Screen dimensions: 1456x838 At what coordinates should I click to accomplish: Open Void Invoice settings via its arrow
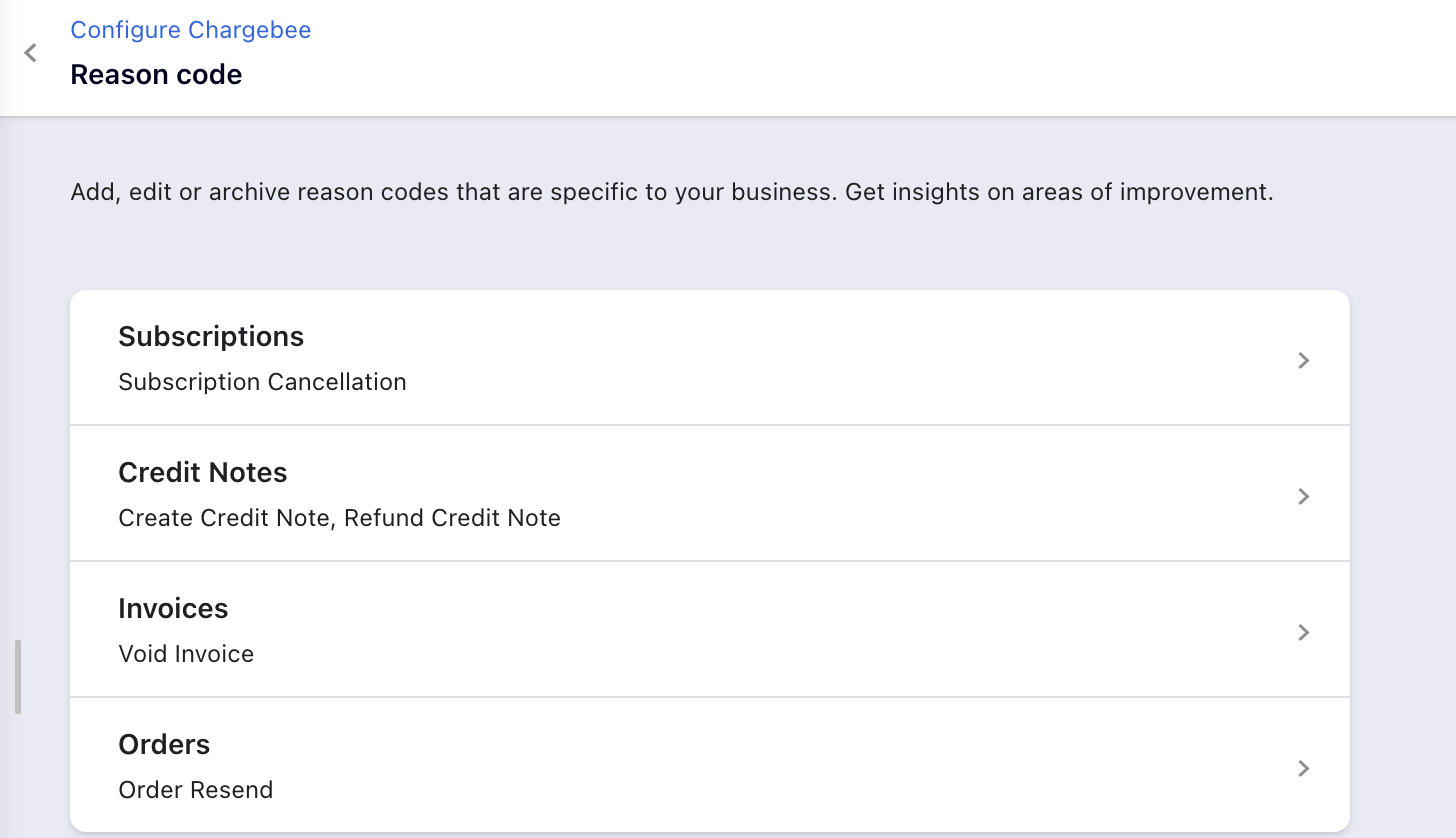pyautogui.click(x=1303, y=632)
